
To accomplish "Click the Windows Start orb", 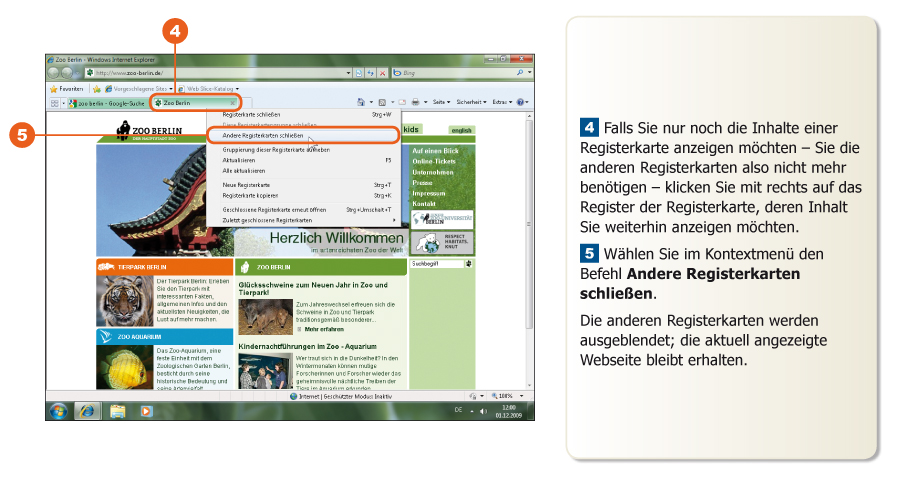I will coord(58,410).
